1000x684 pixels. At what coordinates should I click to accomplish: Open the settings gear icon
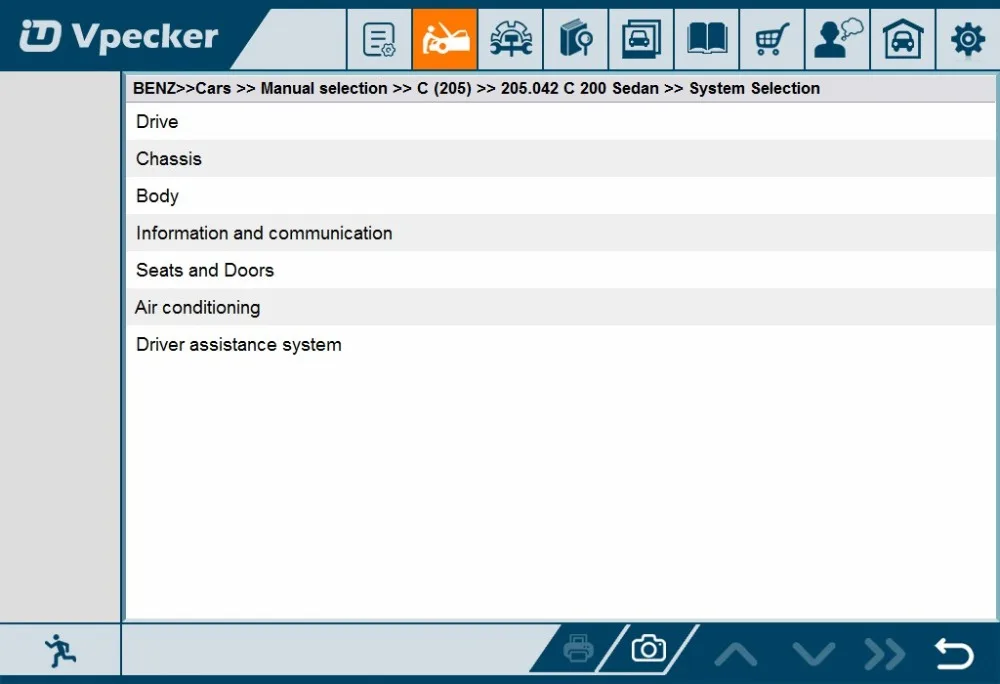pos(967,40)
